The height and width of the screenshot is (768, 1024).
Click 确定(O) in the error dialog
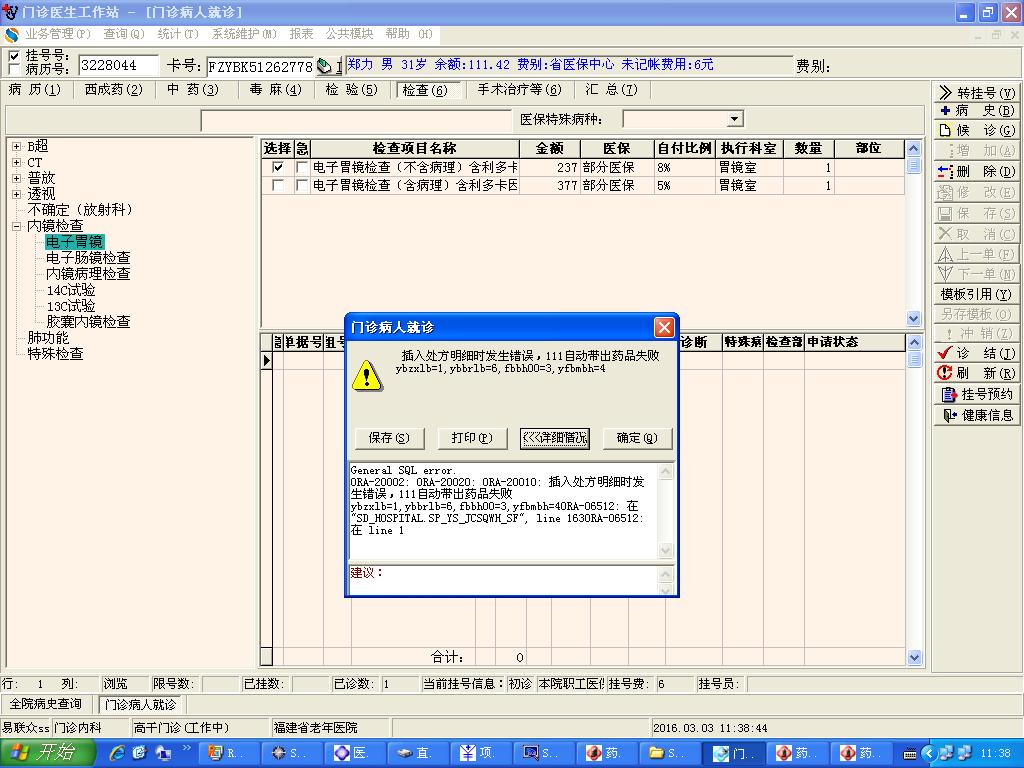637,438
